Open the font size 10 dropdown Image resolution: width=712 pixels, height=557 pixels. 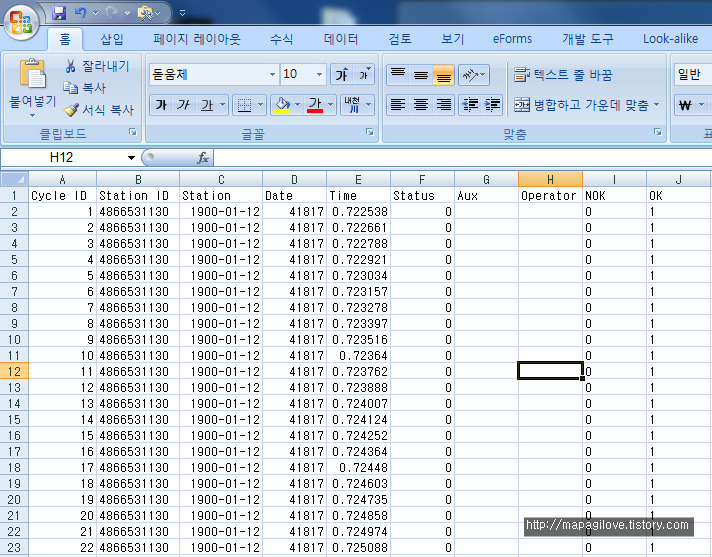click(x=319, y=74)
